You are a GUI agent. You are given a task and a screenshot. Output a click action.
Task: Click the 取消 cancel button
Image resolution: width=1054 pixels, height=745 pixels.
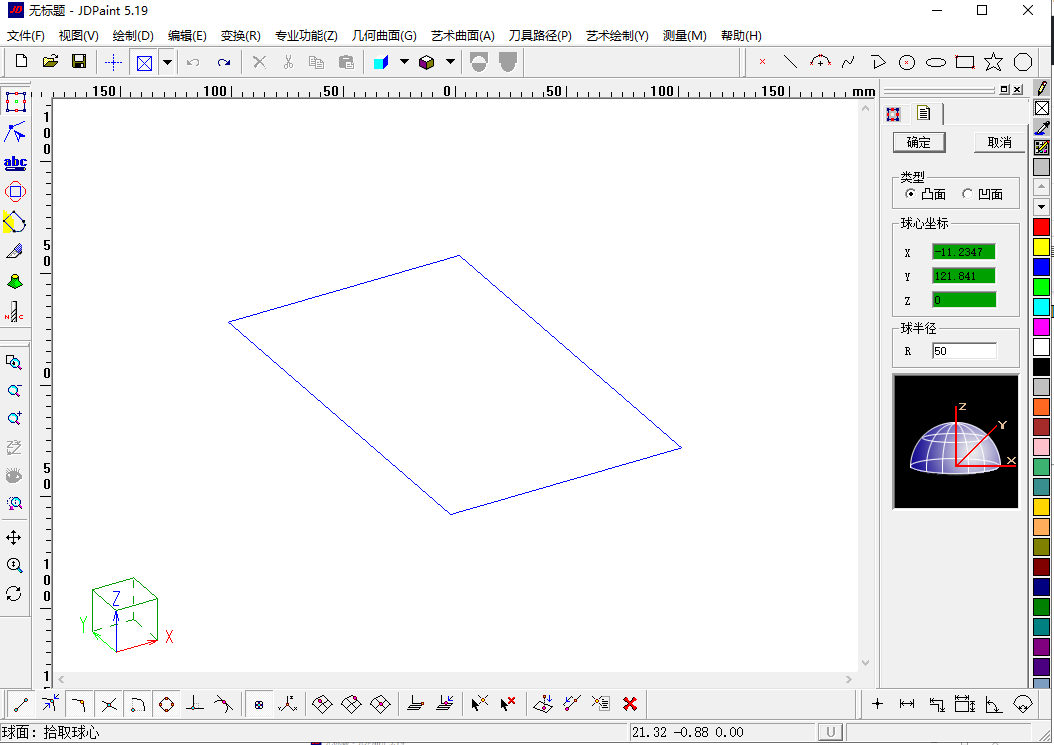pos(1000,143)
